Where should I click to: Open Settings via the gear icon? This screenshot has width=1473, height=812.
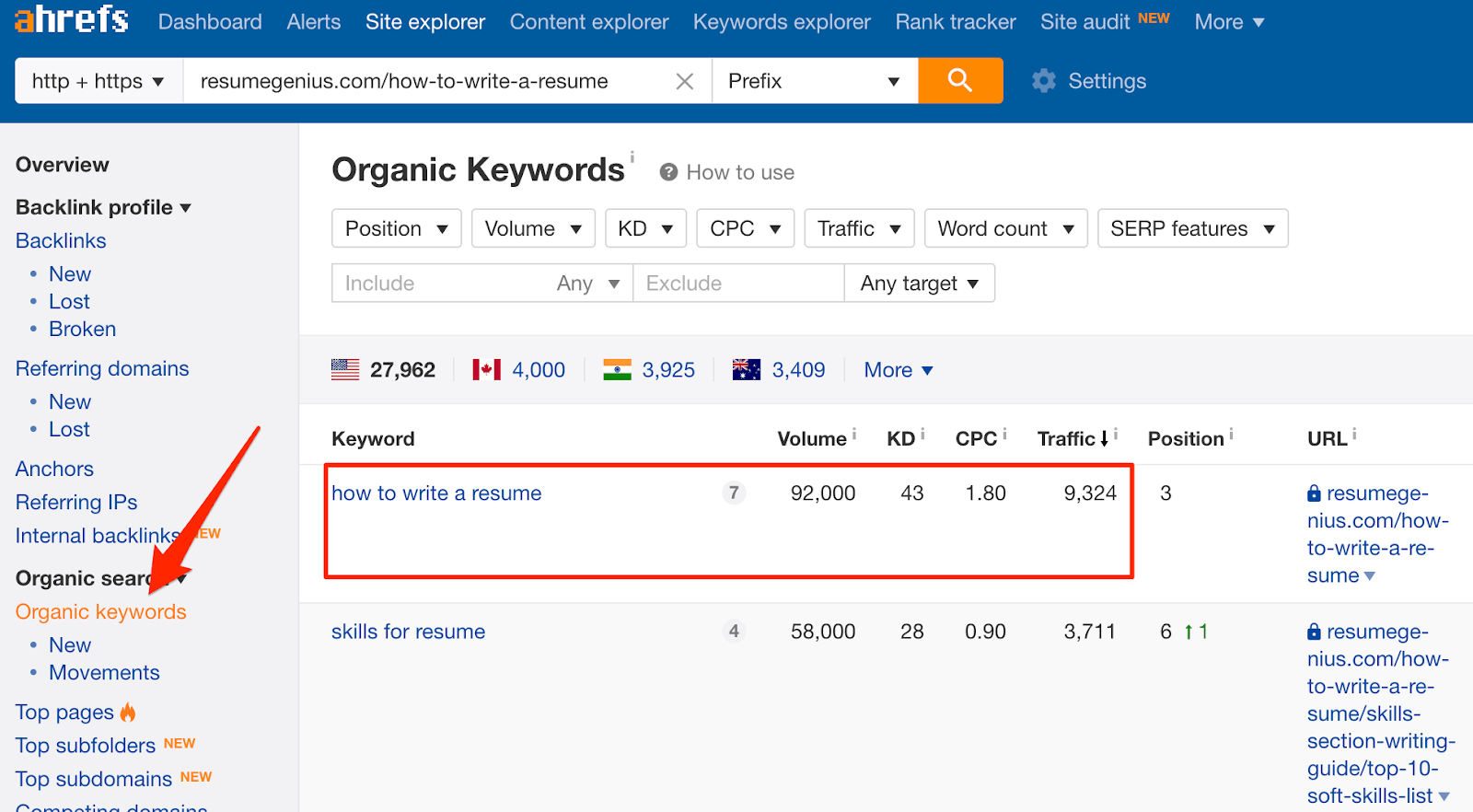click(1044, 81)
